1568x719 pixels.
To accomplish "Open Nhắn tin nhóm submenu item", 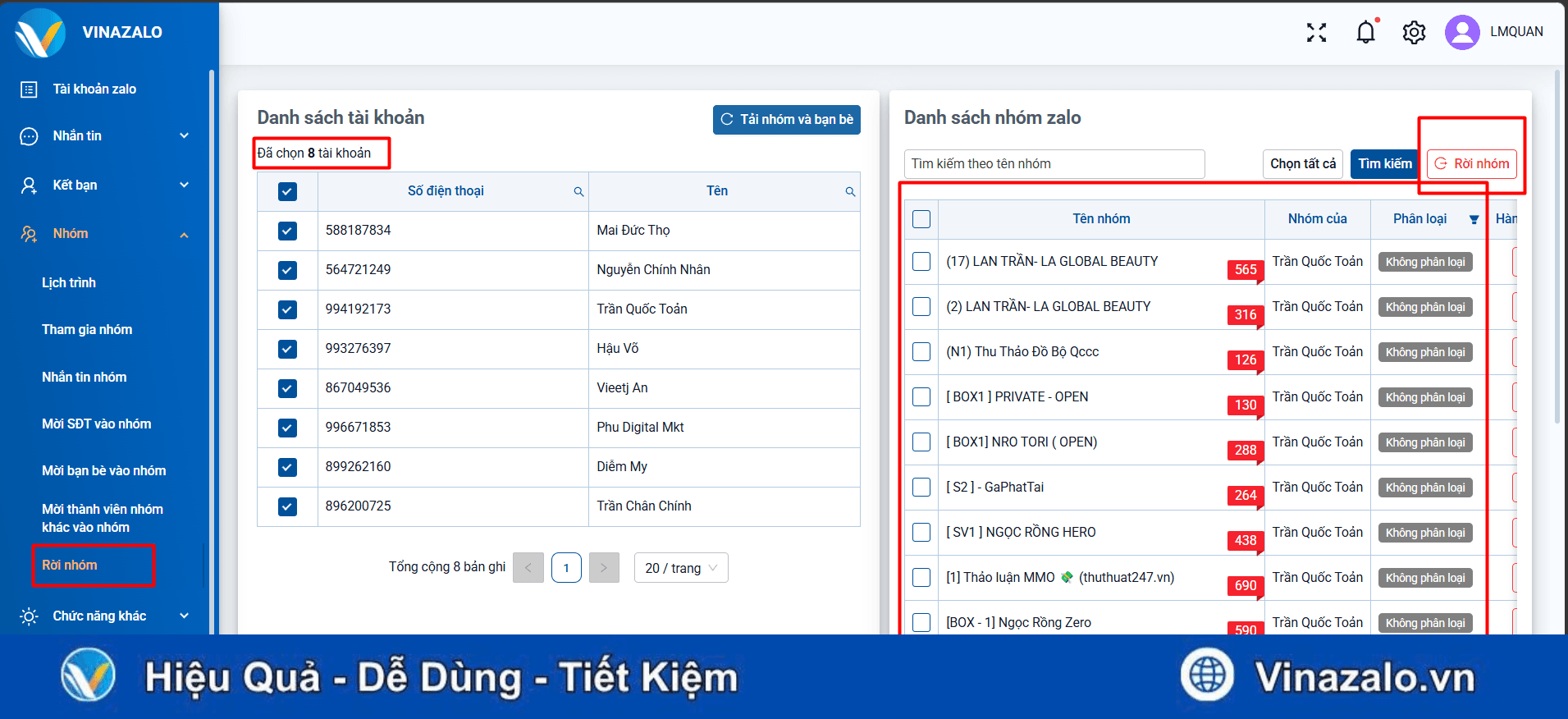I will tap(85, 377).
